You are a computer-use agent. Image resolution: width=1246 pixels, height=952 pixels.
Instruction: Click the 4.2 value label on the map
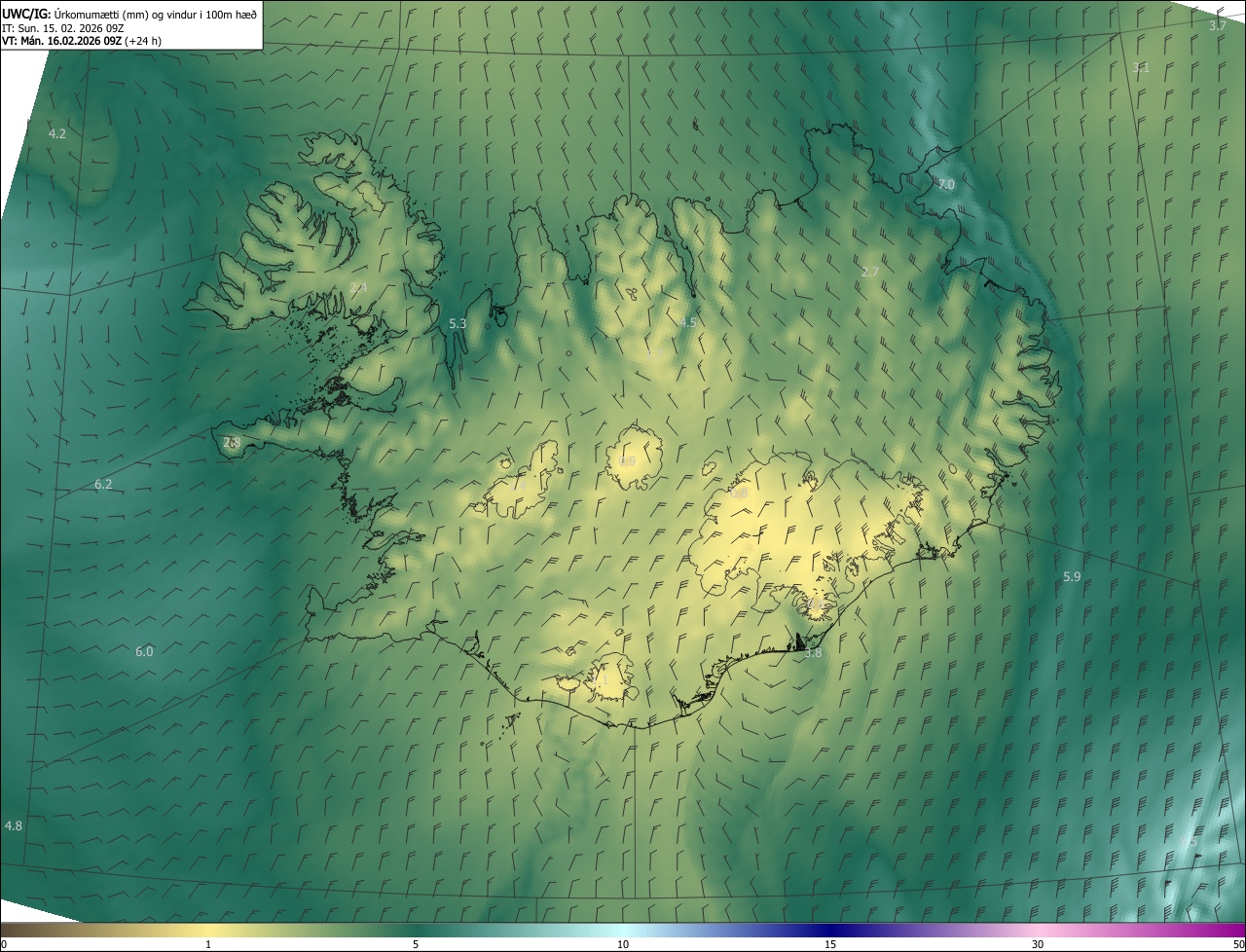(57, 133)
